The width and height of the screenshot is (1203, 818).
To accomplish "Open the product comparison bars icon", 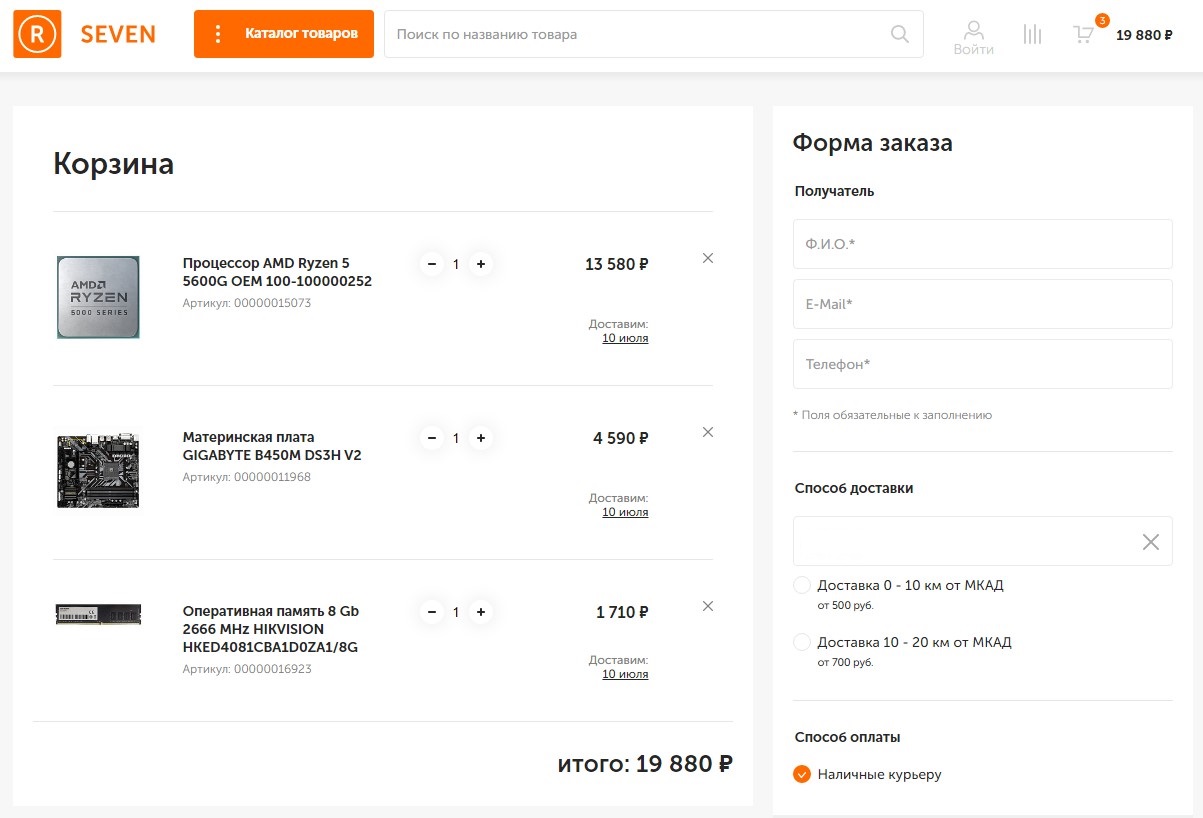I will pos(1032,35).
